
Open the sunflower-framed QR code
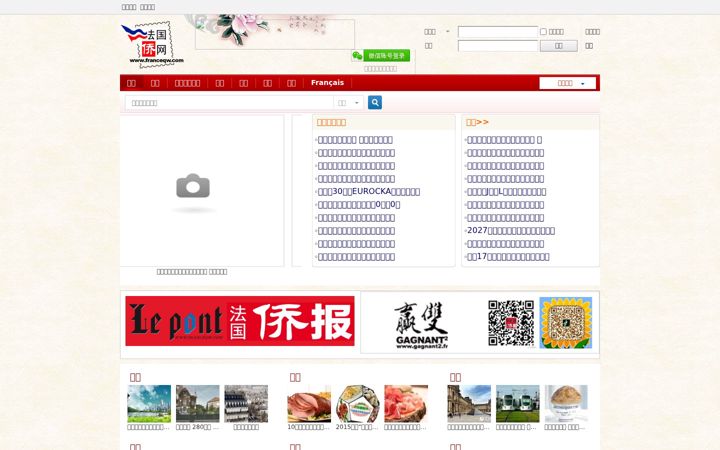(x=566, y=323)
